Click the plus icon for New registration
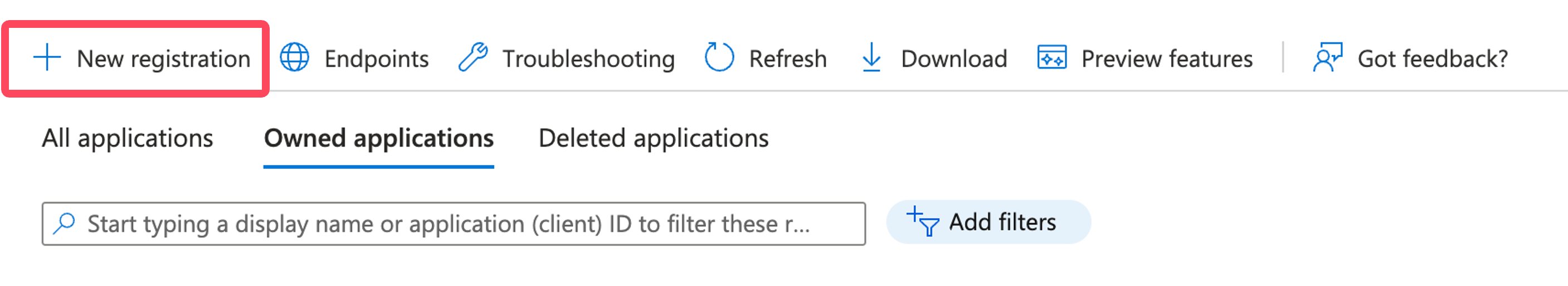This screenshot has width=1568, height=286. pyautogui.click(x=47, y=58)
